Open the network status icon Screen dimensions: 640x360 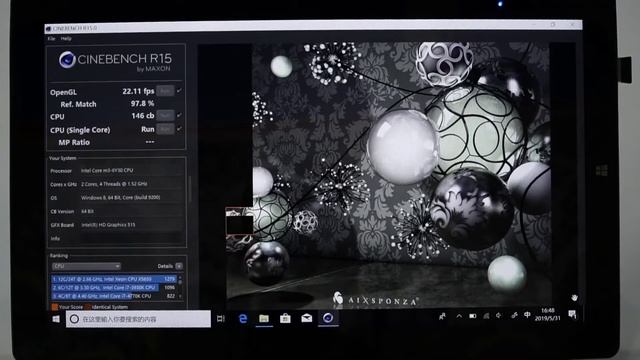pos(486,316)
